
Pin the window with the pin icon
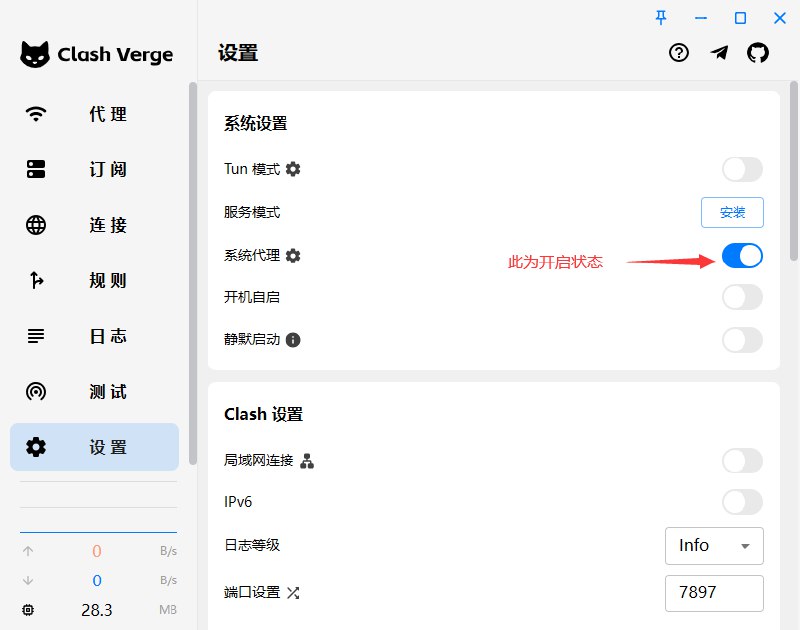tap(661, 17)
